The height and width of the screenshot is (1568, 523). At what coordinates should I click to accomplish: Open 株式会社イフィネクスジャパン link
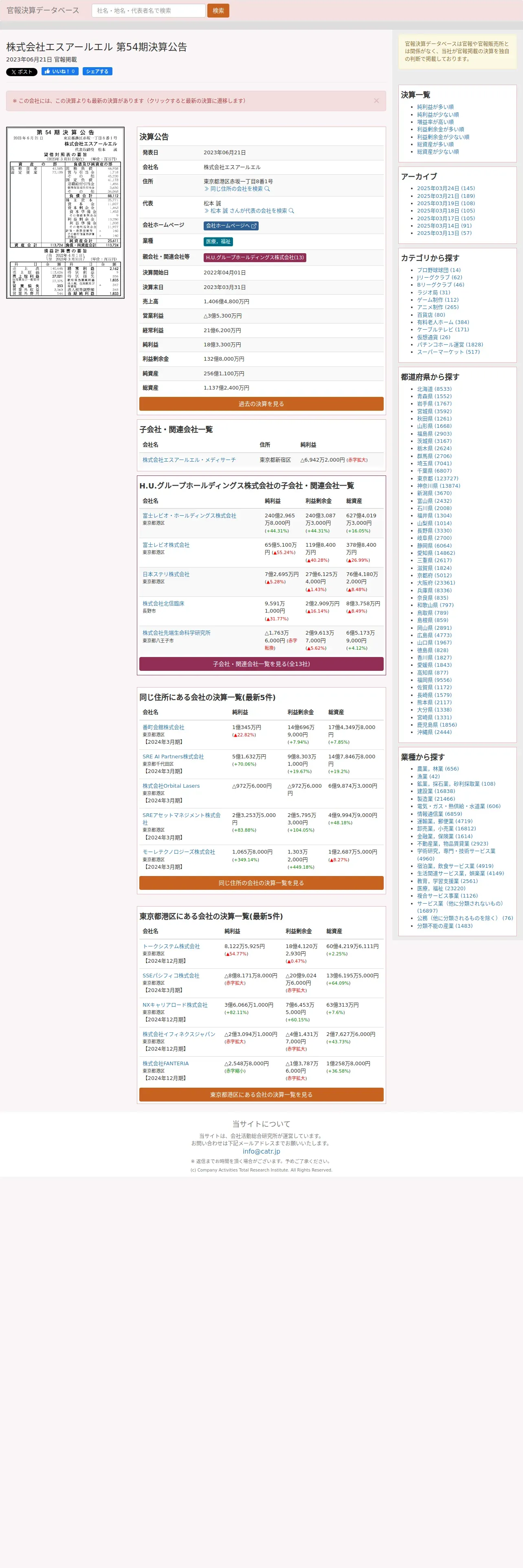pyautogui.click(x=179, y=1034)
